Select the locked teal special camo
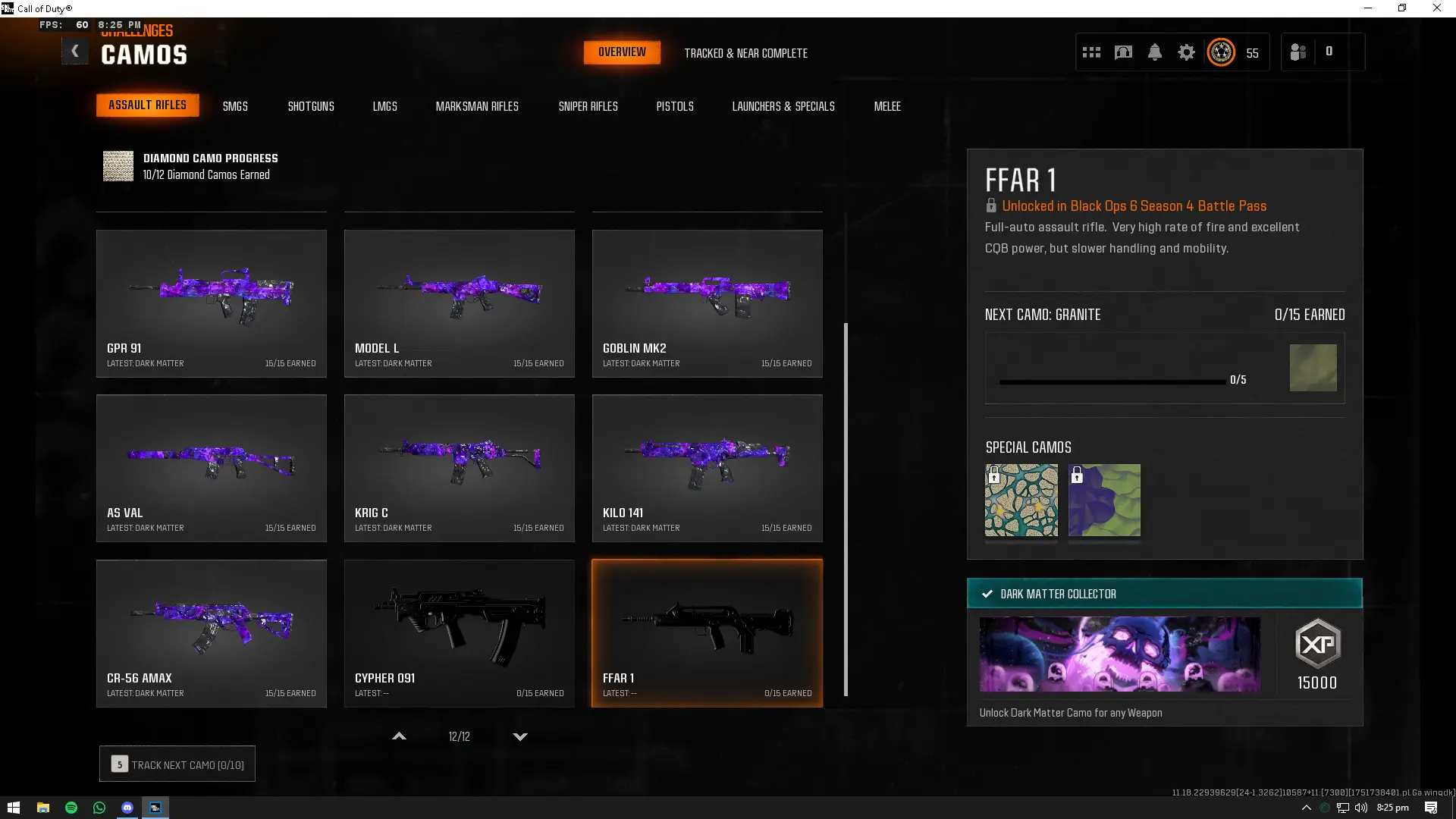Viewport: 1456px width, 819px height. 1021,500
